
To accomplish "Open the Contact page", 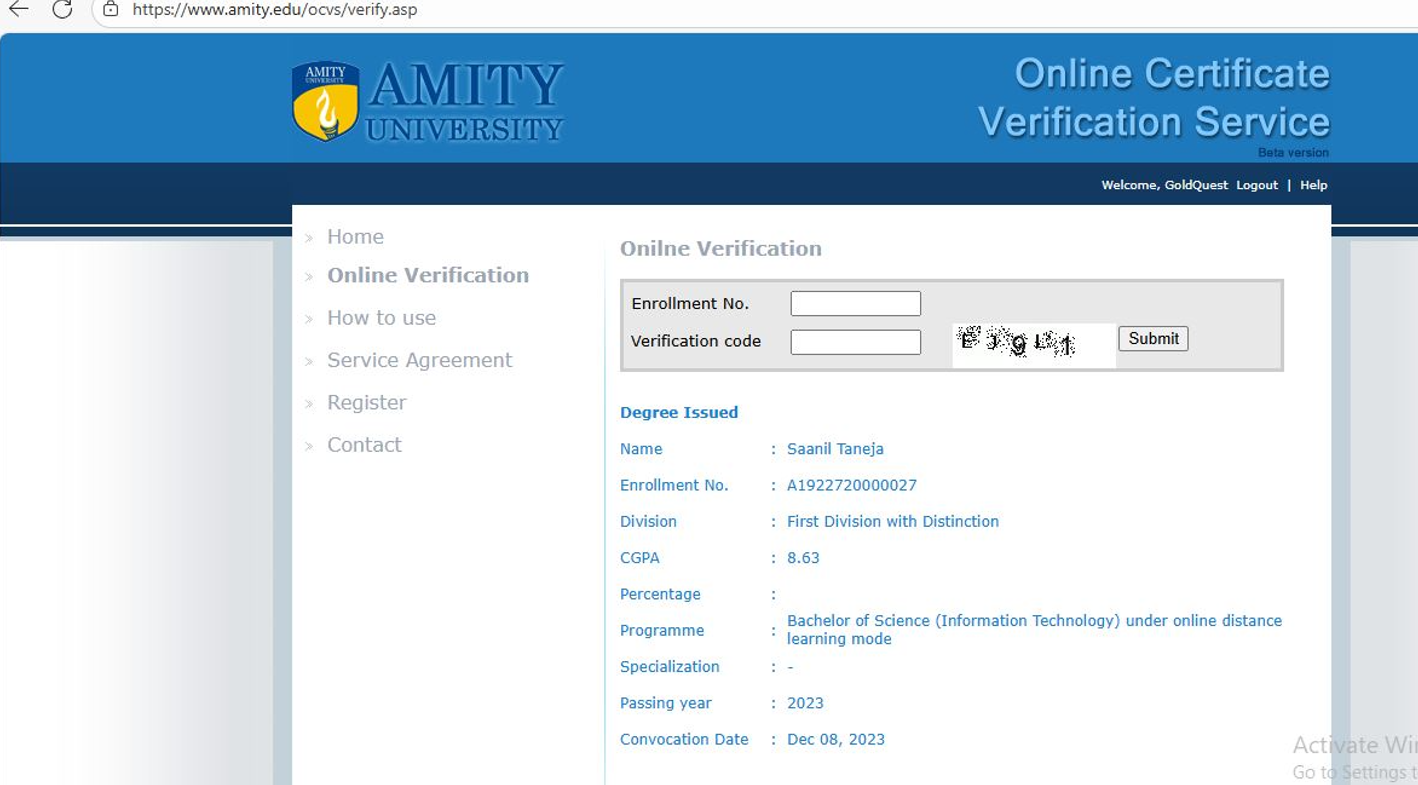I will [364, 445].
